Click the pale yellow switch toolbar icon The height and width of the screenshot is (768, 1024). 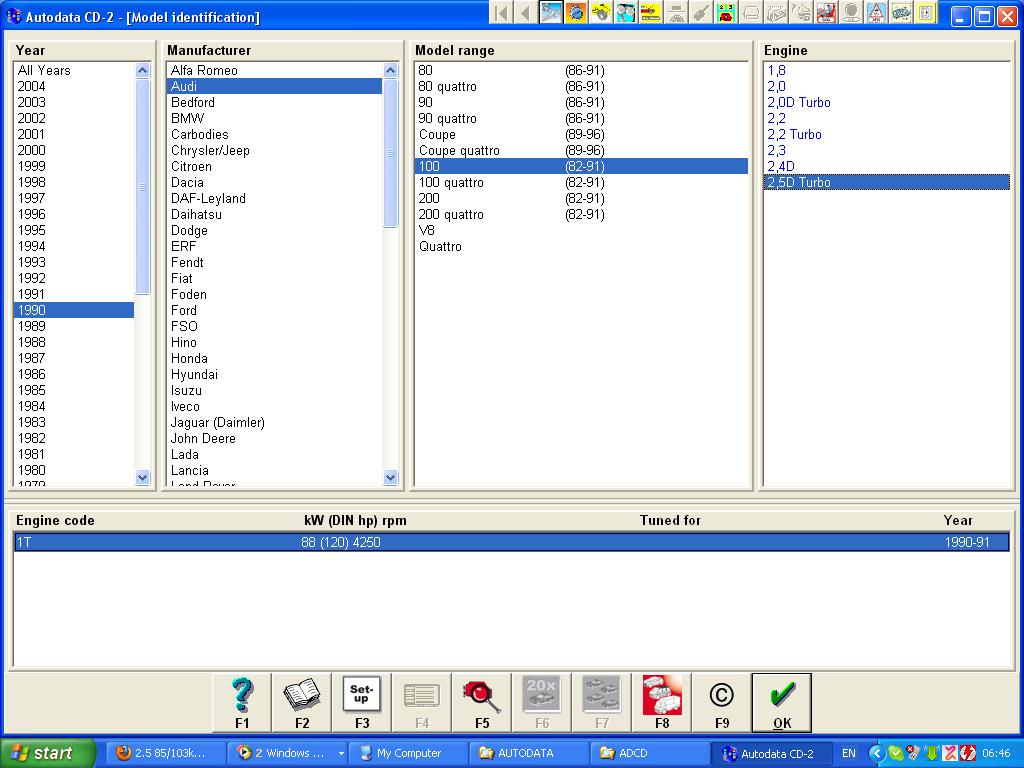click(926, 13)
